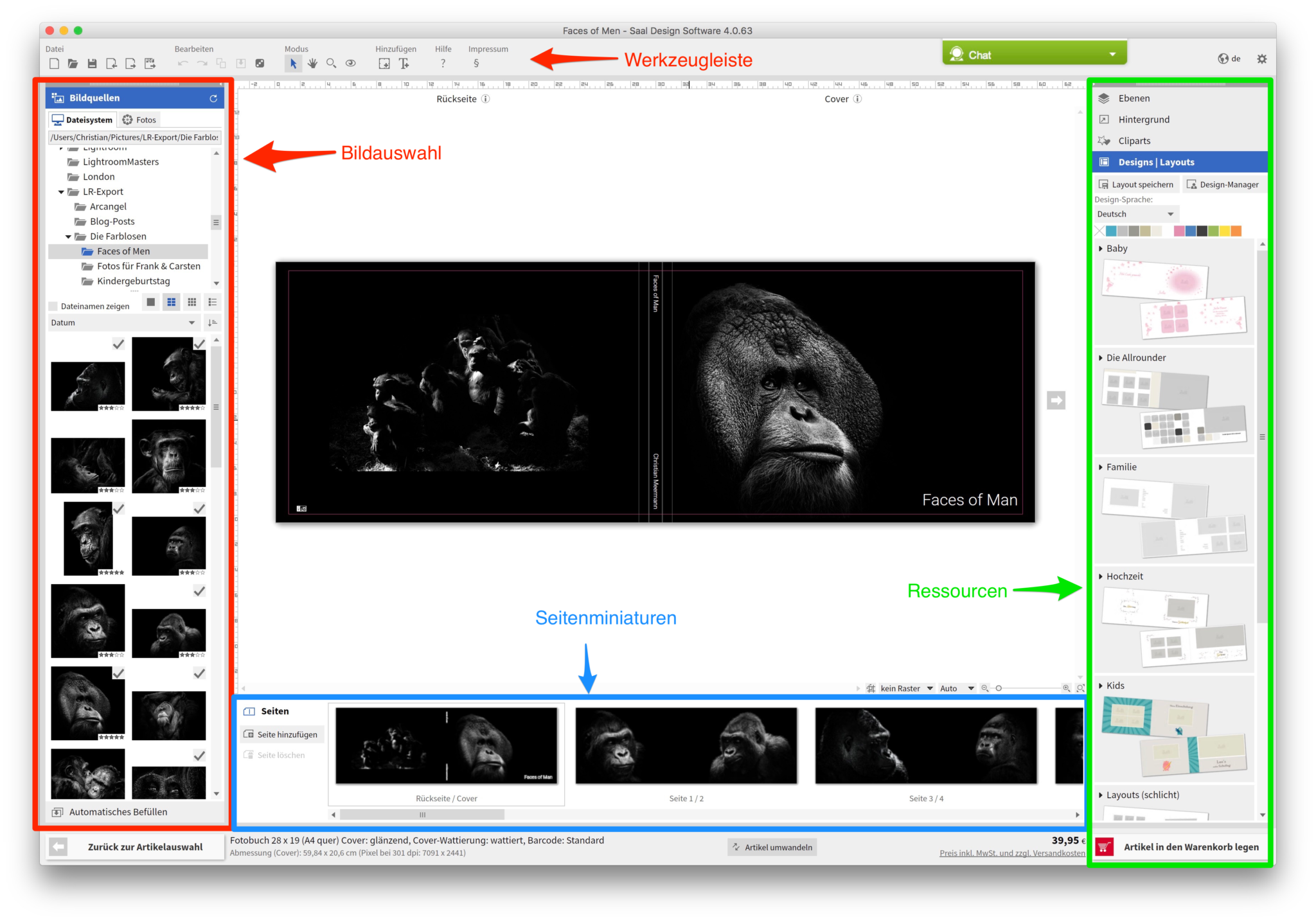
Task: Switch to the blue two-column grid view
Action: click(171, 302)
